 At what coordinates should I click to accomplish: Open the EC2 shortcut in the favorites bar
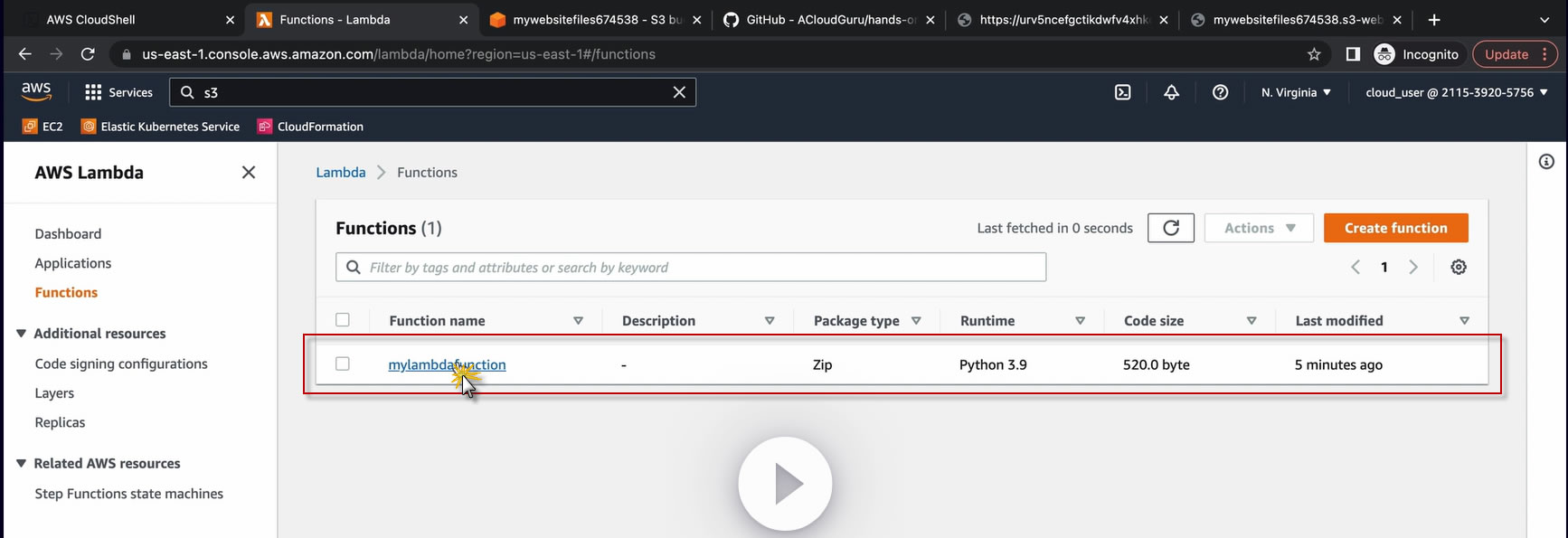click(x=43, y=127)
